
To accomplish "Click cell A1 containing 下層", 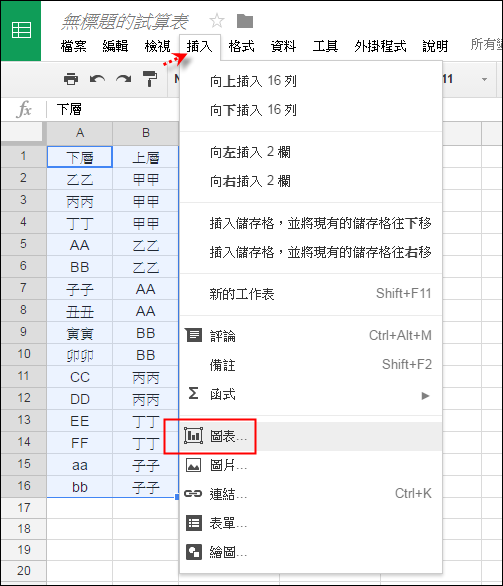I will pyautogui.click(x=80, y=157).
